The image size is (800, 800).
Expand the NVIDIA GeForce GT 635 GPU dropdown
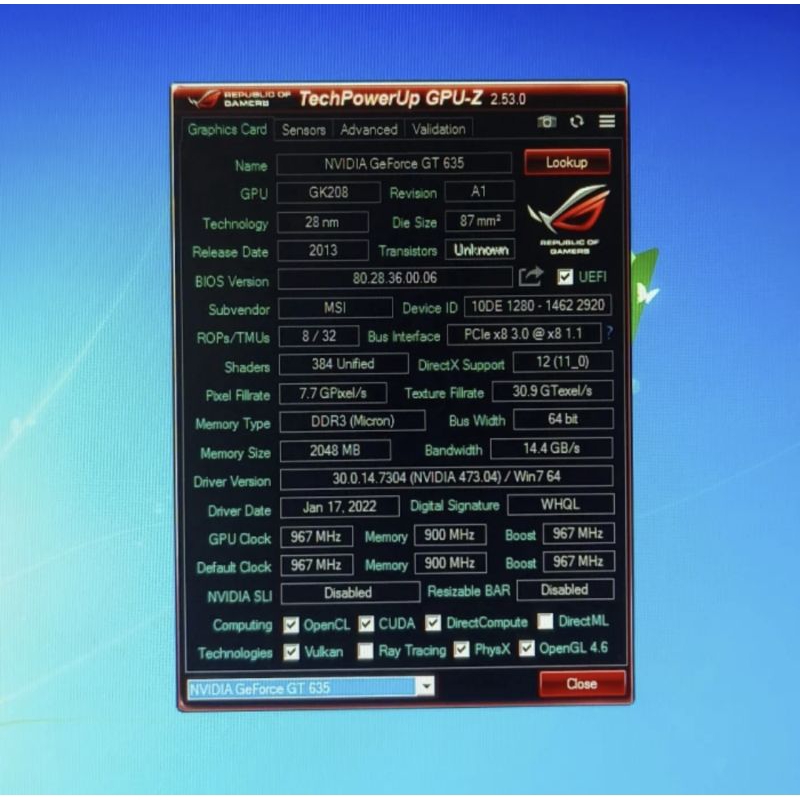426,687
